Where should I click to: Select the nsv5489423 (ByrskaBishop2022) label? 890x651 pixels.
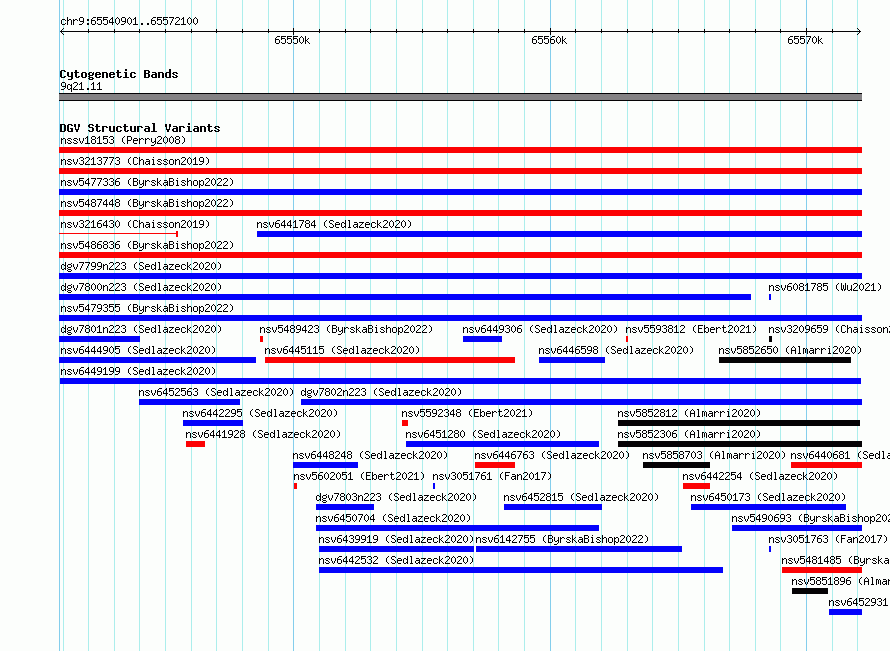(346, 329)
